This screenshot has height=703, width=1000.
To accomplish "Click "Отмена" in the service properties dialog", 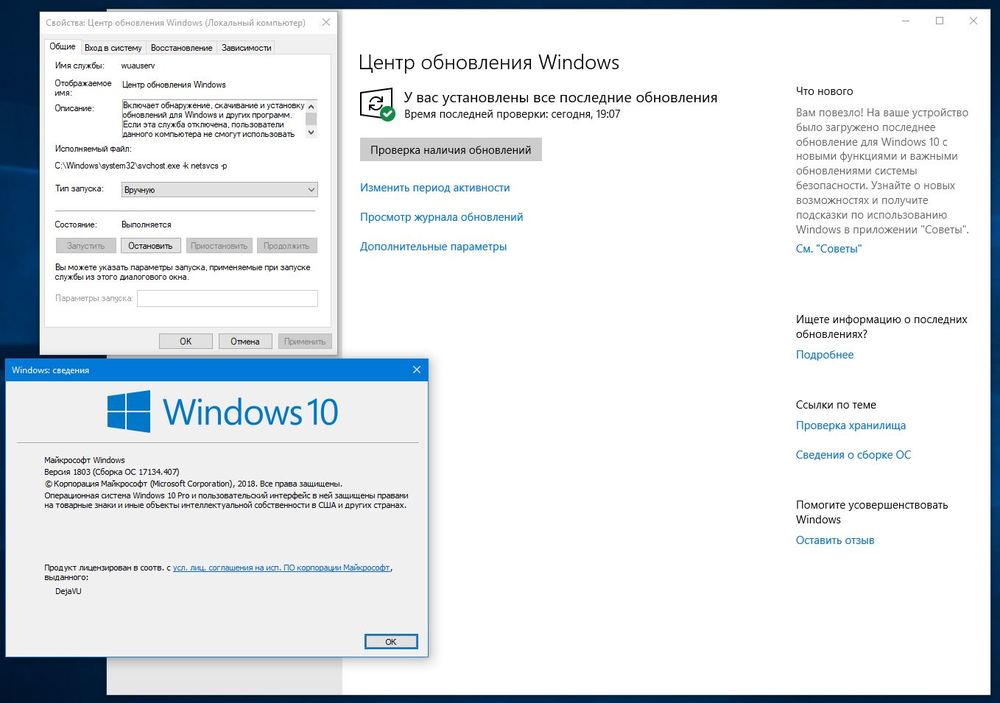I will [x=245, y=341].
